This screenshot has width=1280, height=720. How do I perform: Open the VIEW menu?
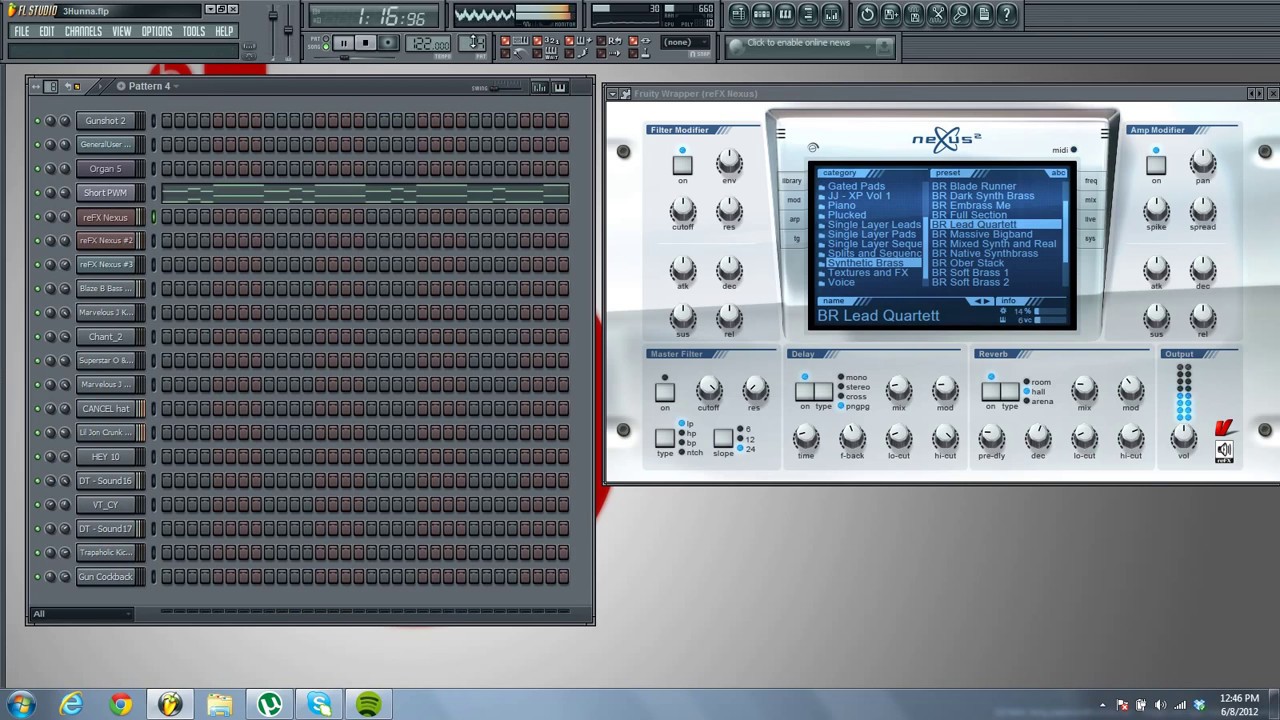pos(121,31)
